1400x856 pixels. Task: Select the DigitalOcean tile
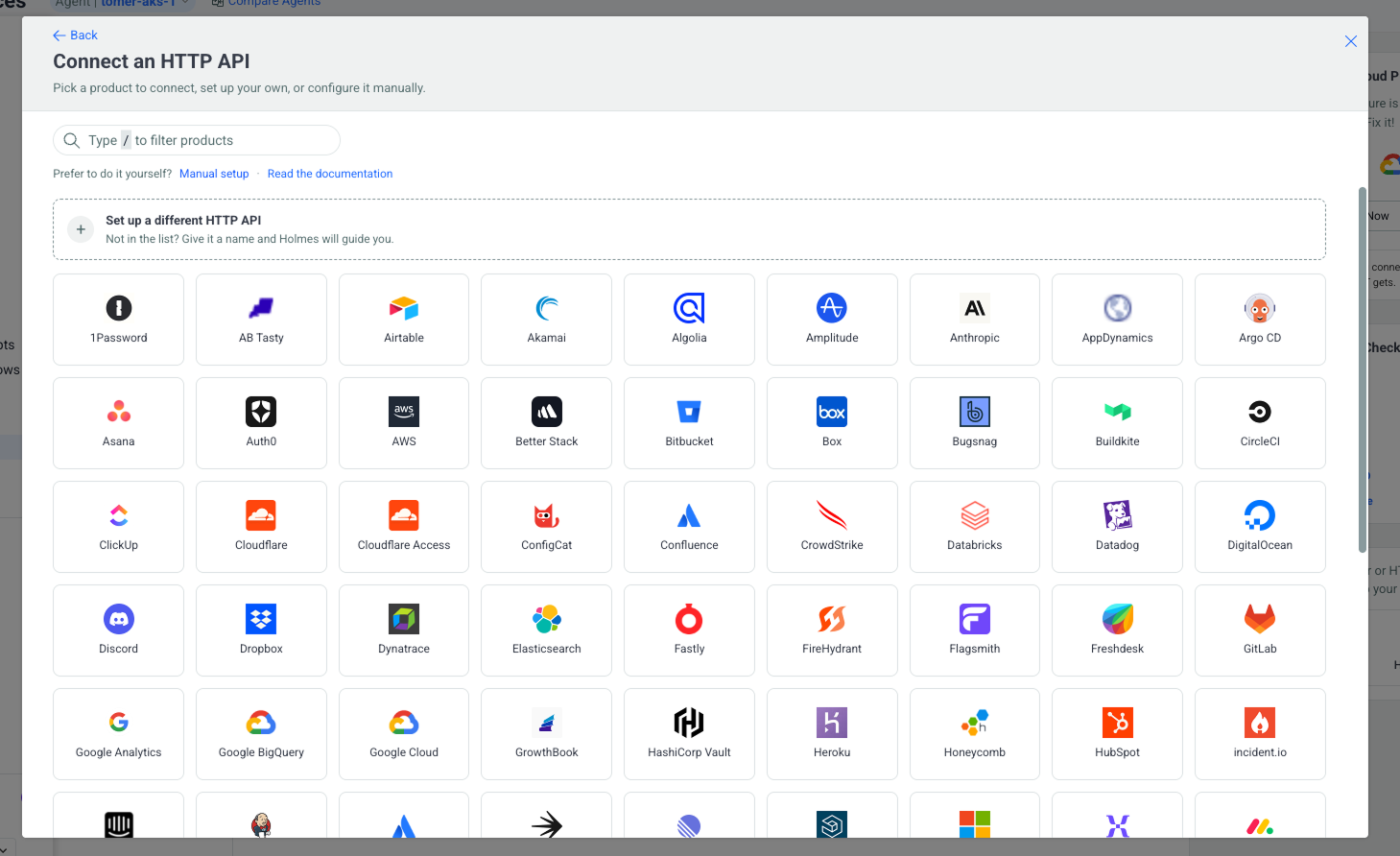tap(1260, 527)
